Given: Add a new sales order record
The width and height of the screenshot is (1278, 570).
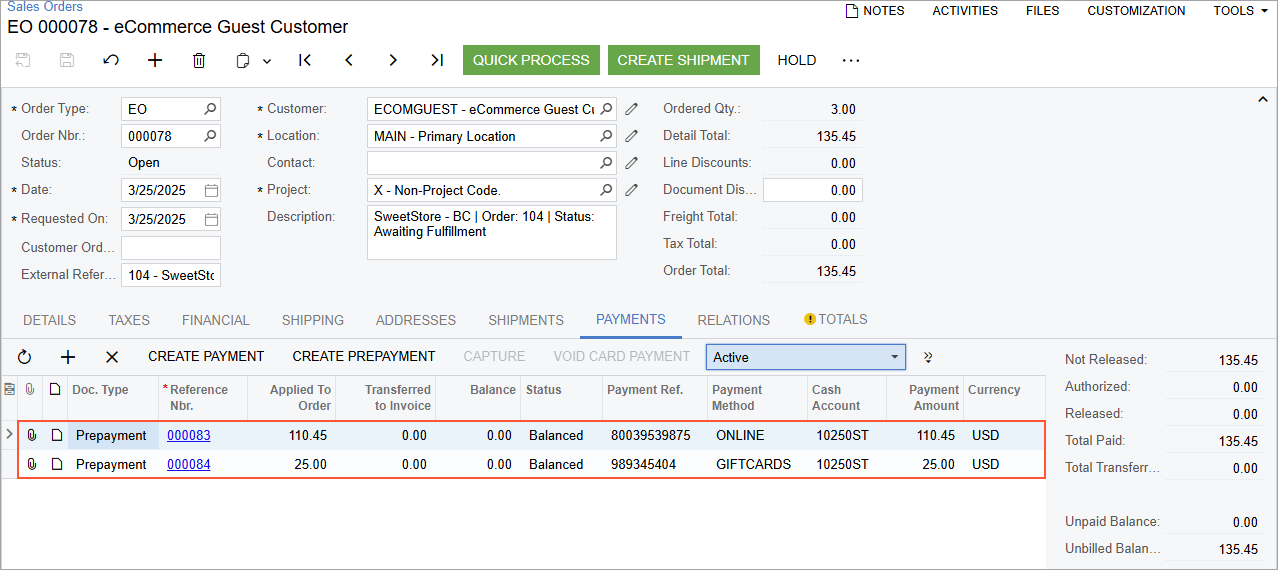Looking at the screenshot, I should (155, 60).
